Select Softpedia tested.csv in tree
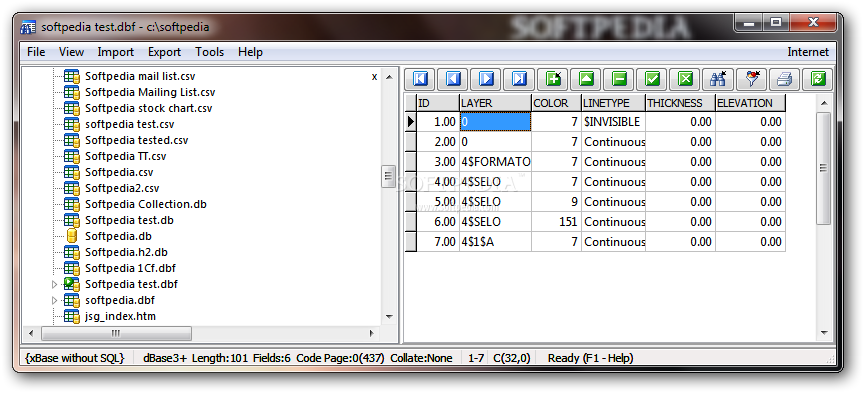Image resolution: width=864 pixels, height=393 pixels. (x=137, y=140)
